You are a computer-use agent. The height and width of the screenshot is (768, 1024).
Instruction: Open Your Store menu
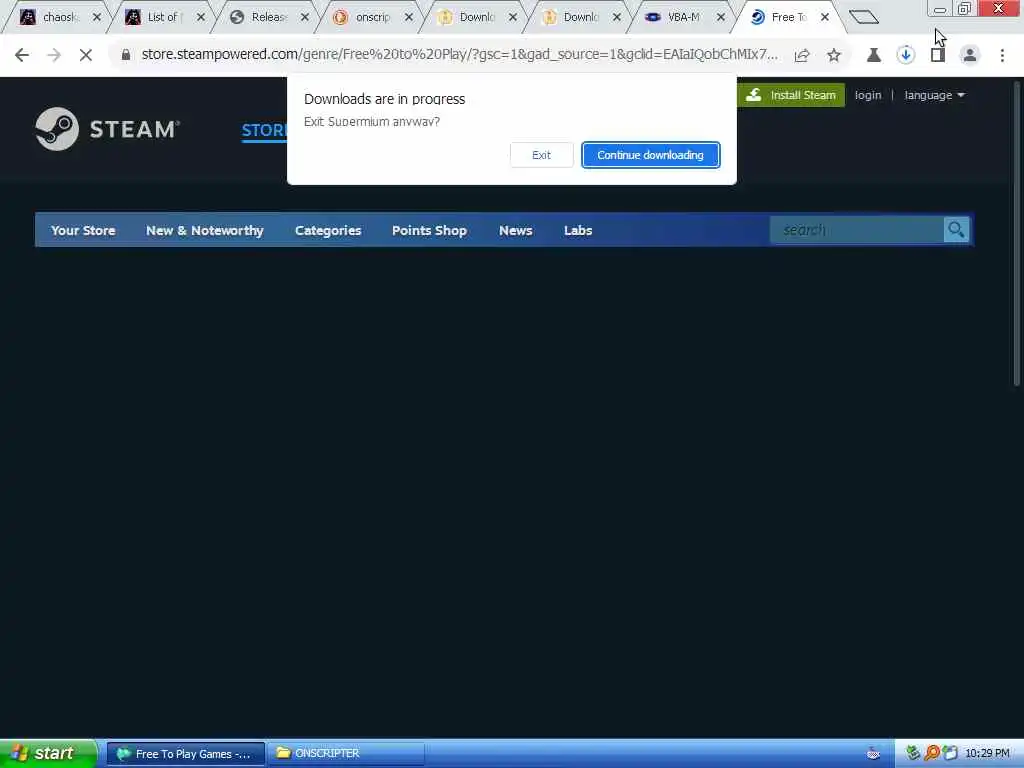click(83, 231)
